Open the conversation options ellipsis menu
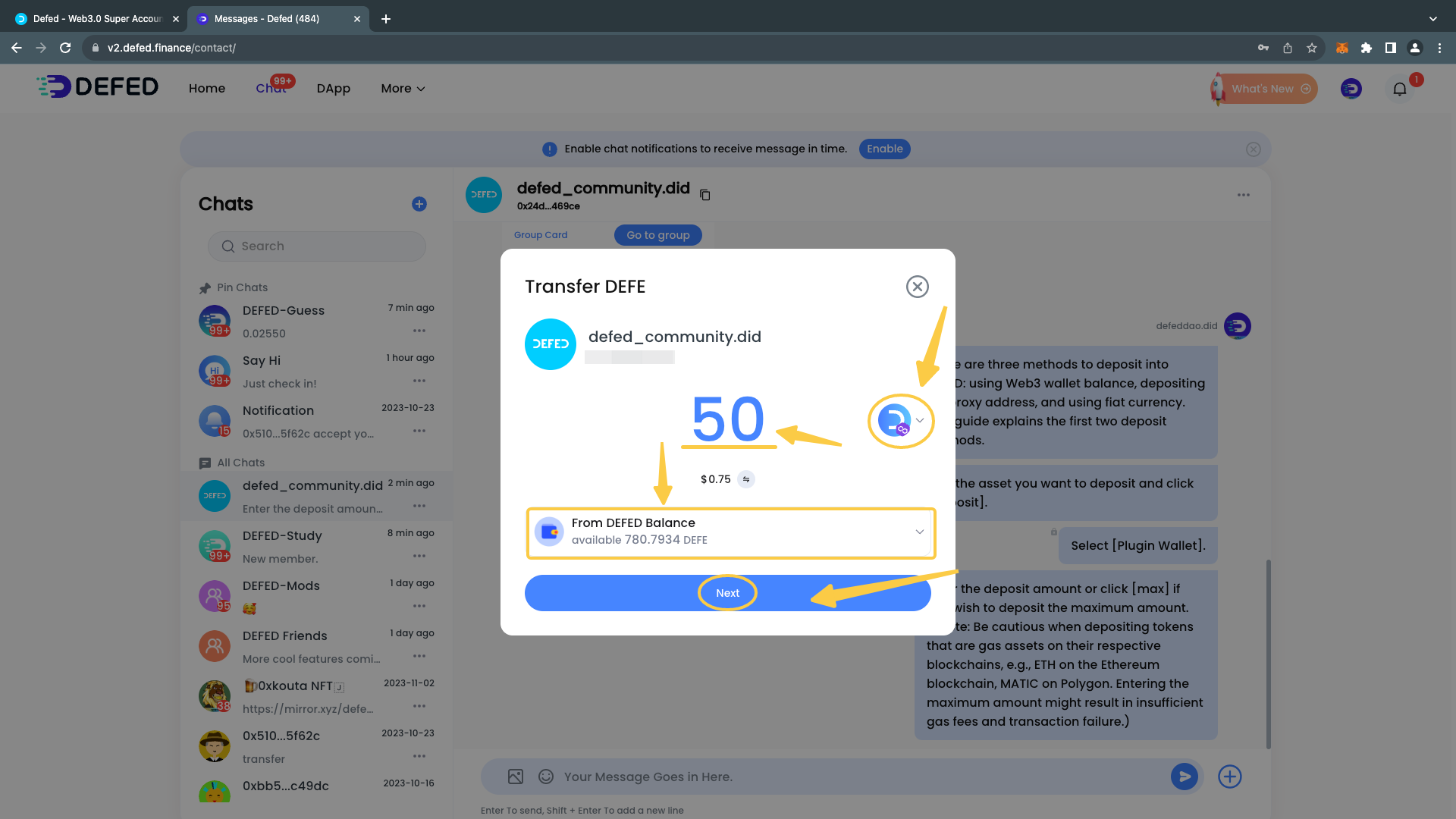Image resolution: width=1456 pixels, height=819 pixels. [1244, 195]
